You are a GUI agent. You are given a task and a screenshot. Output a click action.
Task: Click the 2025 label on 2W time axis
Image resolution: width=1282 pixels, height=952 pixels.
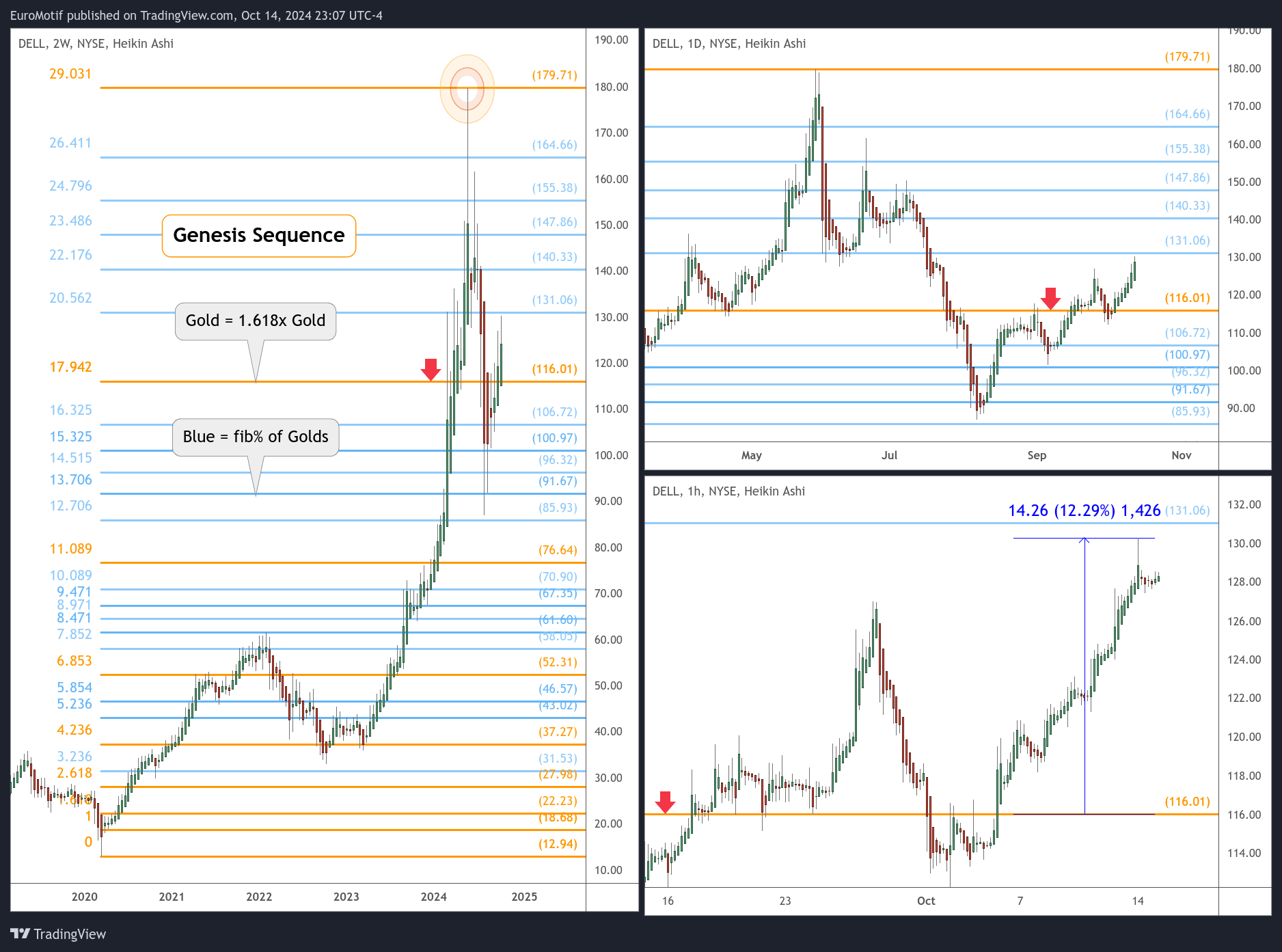524,897
